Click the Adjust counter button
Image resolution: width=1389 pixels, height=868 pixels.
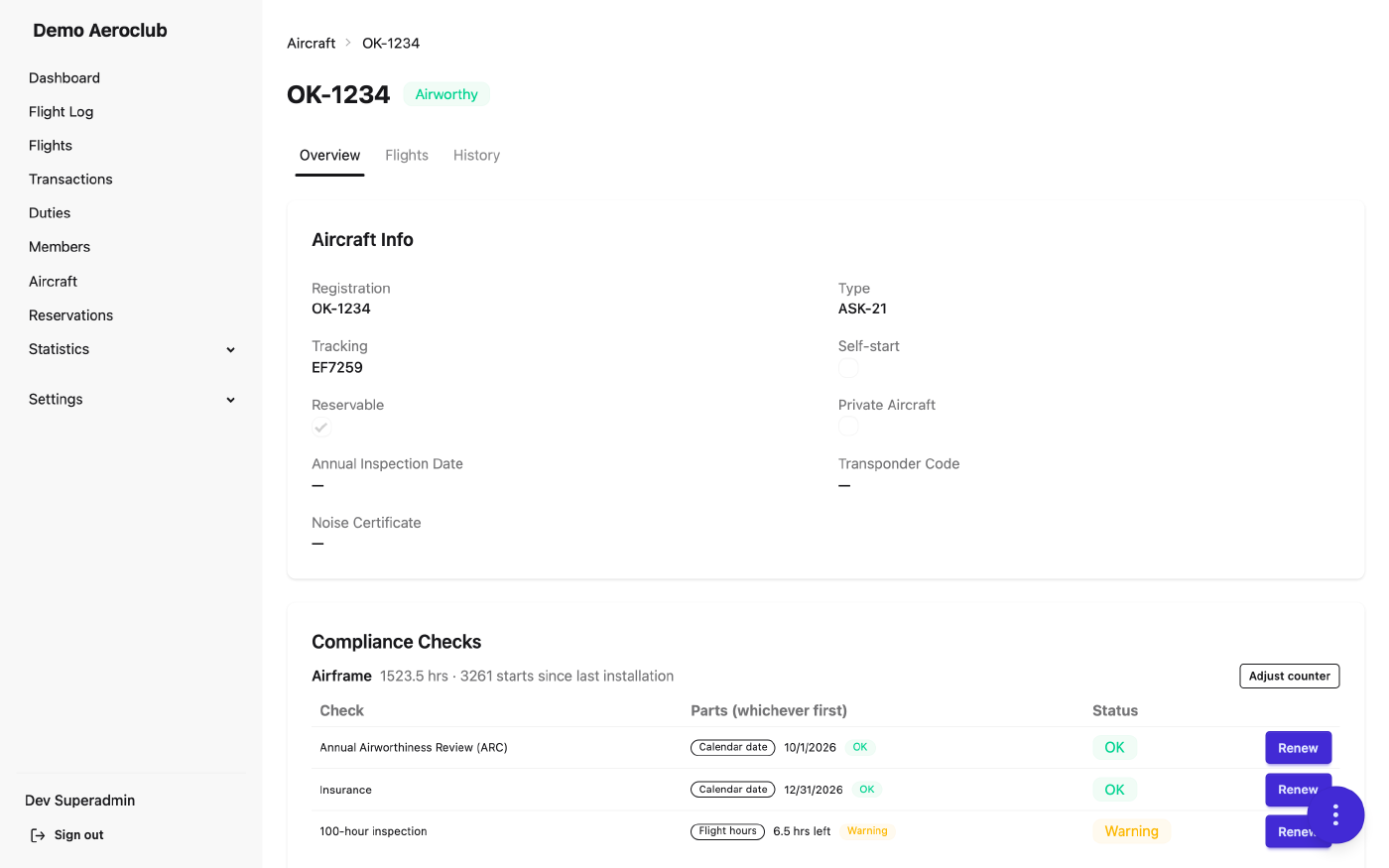tap(1289, 676)
